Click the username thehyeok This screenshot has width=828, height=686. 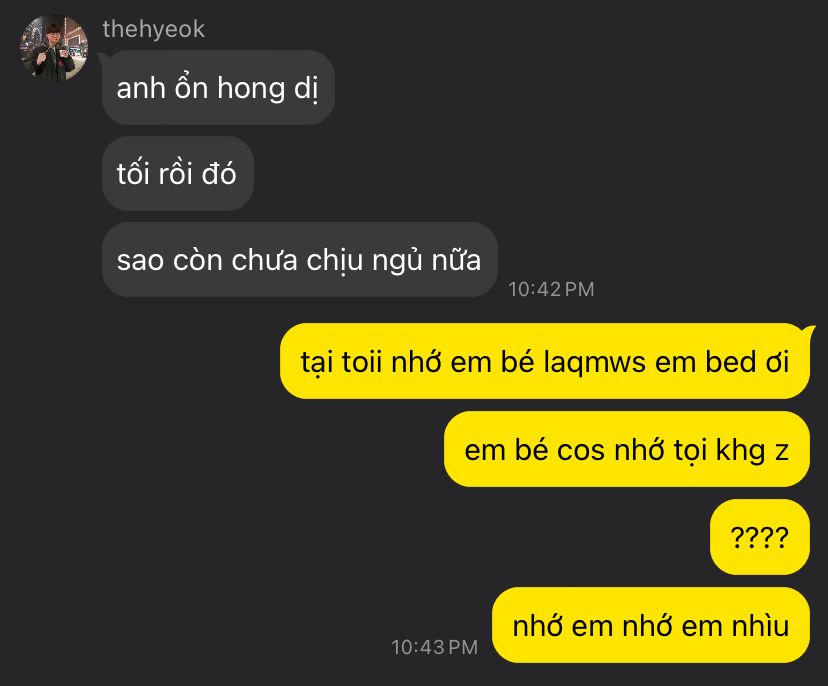click(x=153, y=29)
